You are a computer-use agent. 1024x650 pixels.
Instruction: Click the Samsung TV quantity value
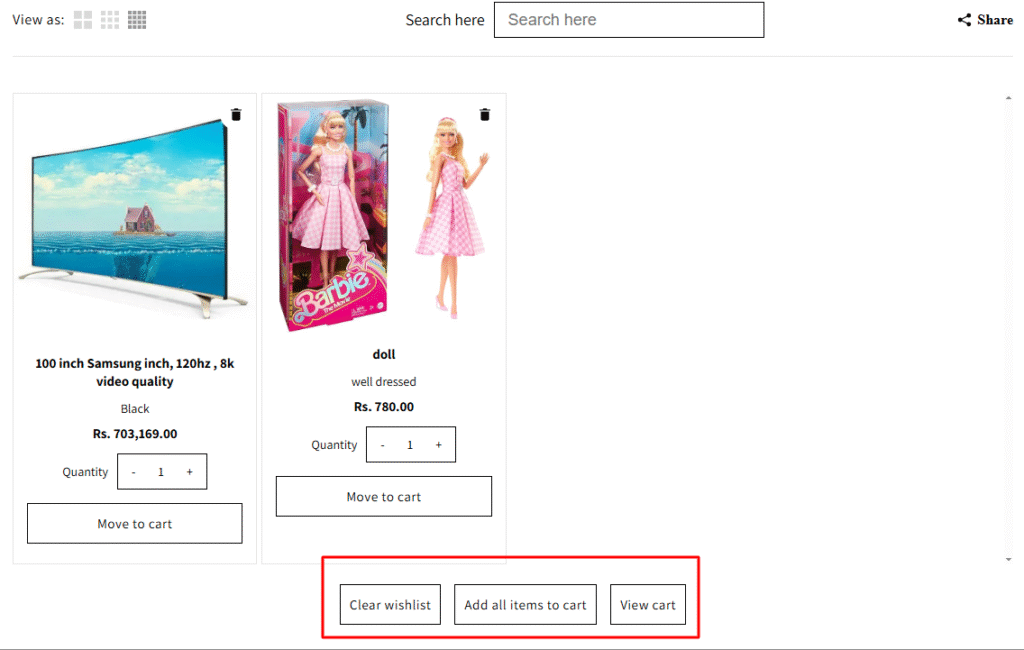pos(161,472)
